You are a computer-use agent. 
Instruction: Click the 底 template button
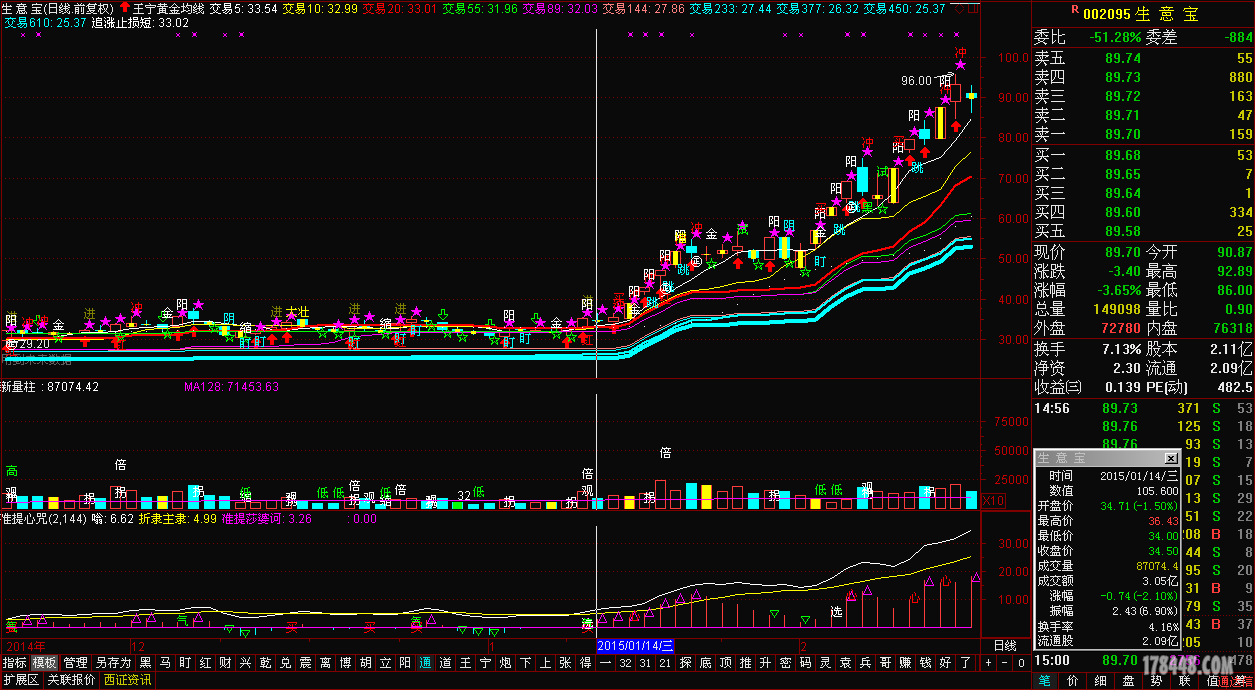tap(706, 662)
